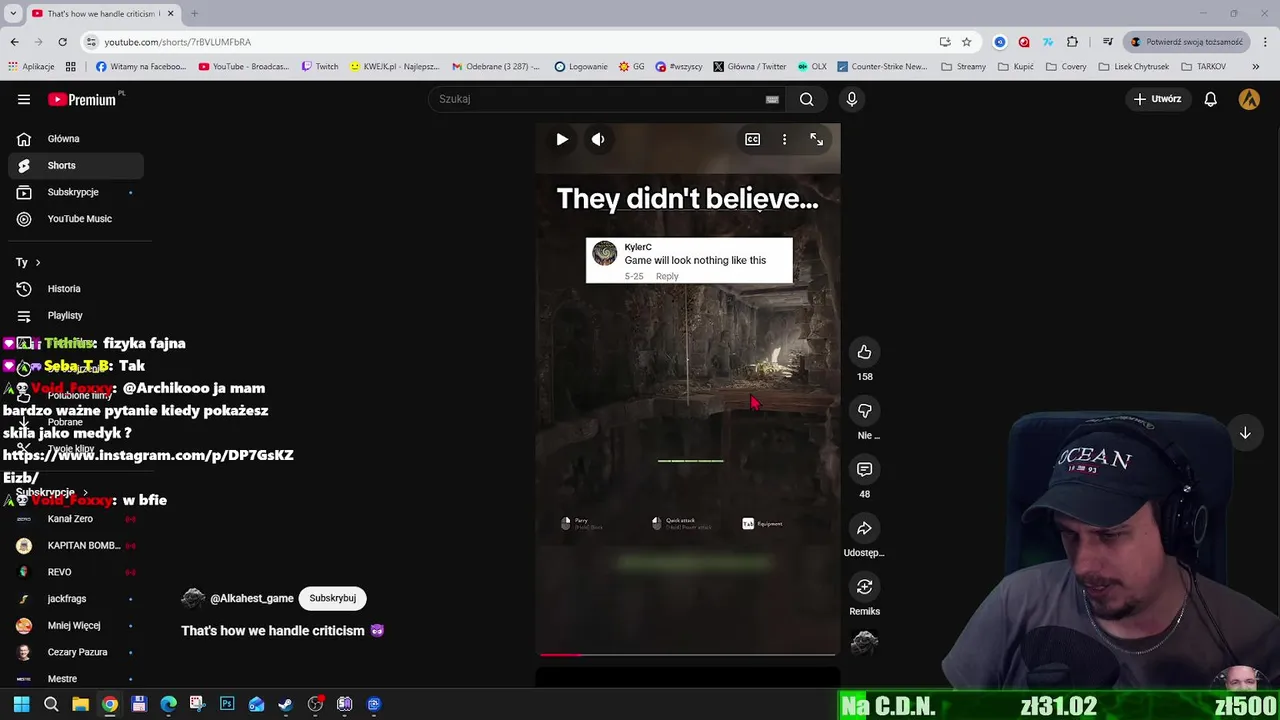The image size is (1280, 720).
Task: Dislike the Short with the thumbs down
Action: [x=864, y=411]
